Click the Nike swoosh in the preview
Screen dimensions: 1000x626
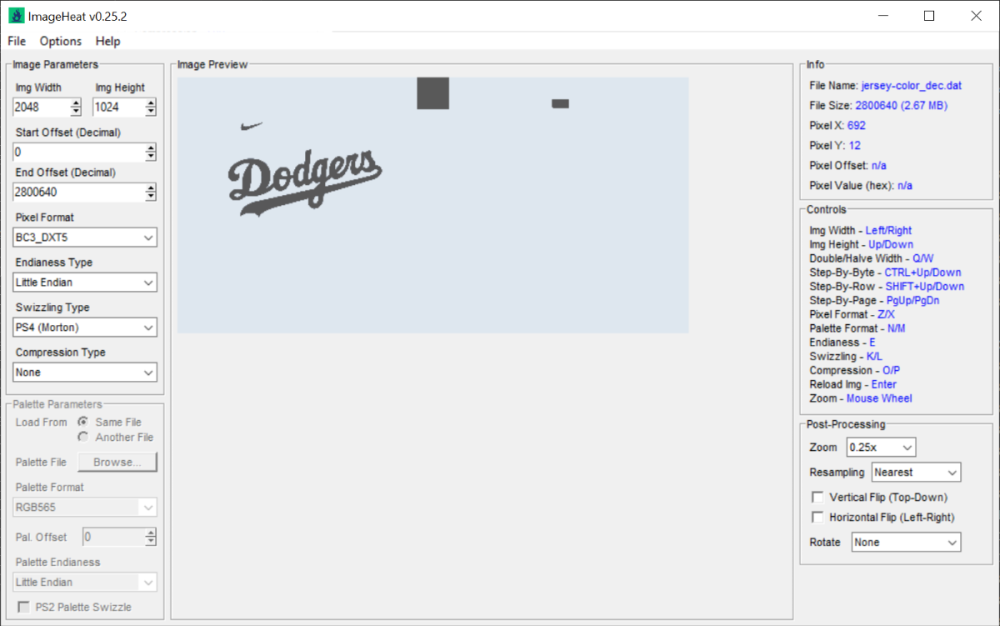(x=252, y=126)
